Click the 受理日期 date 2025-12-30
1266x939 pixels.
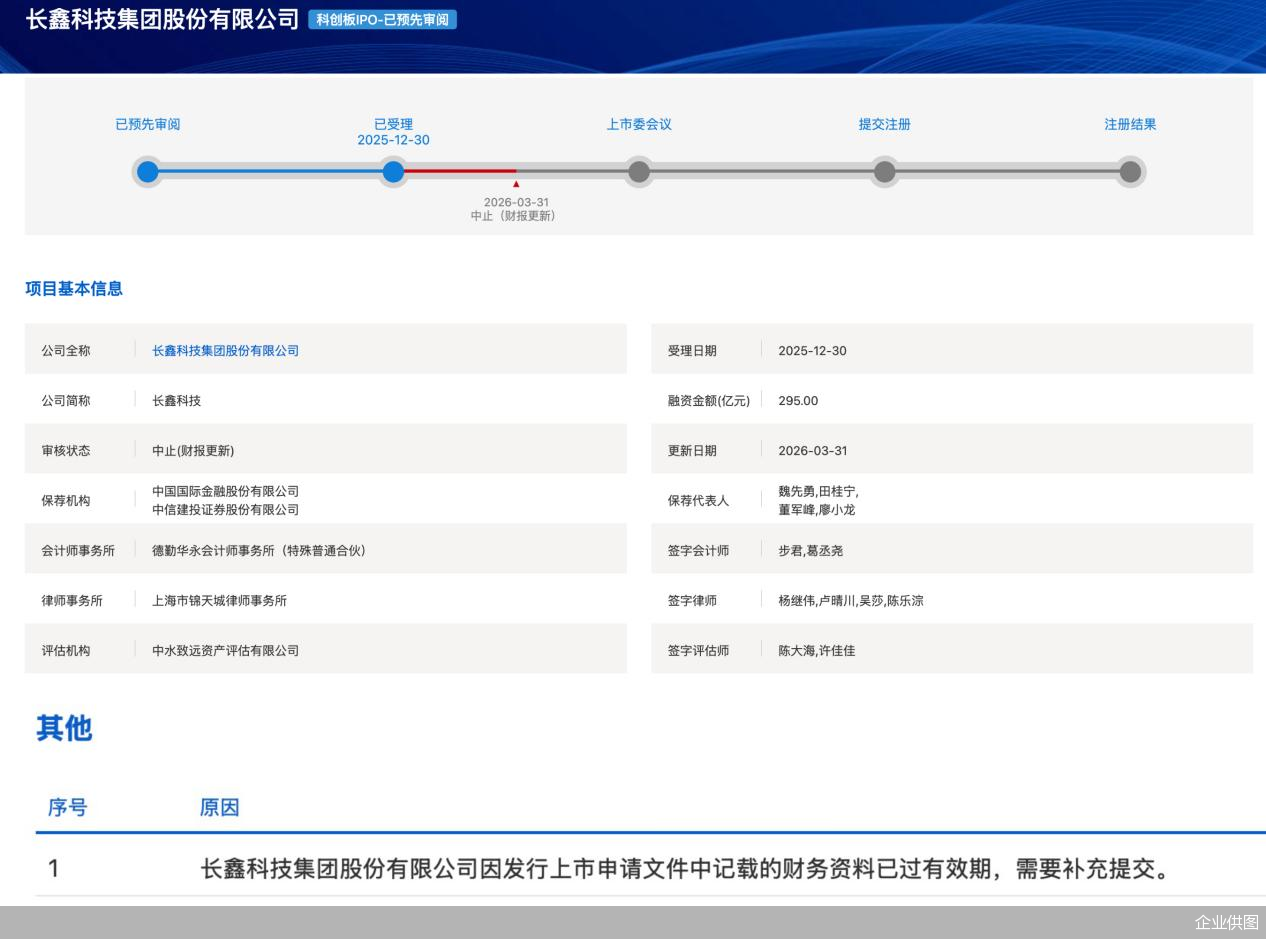[812, 350]
